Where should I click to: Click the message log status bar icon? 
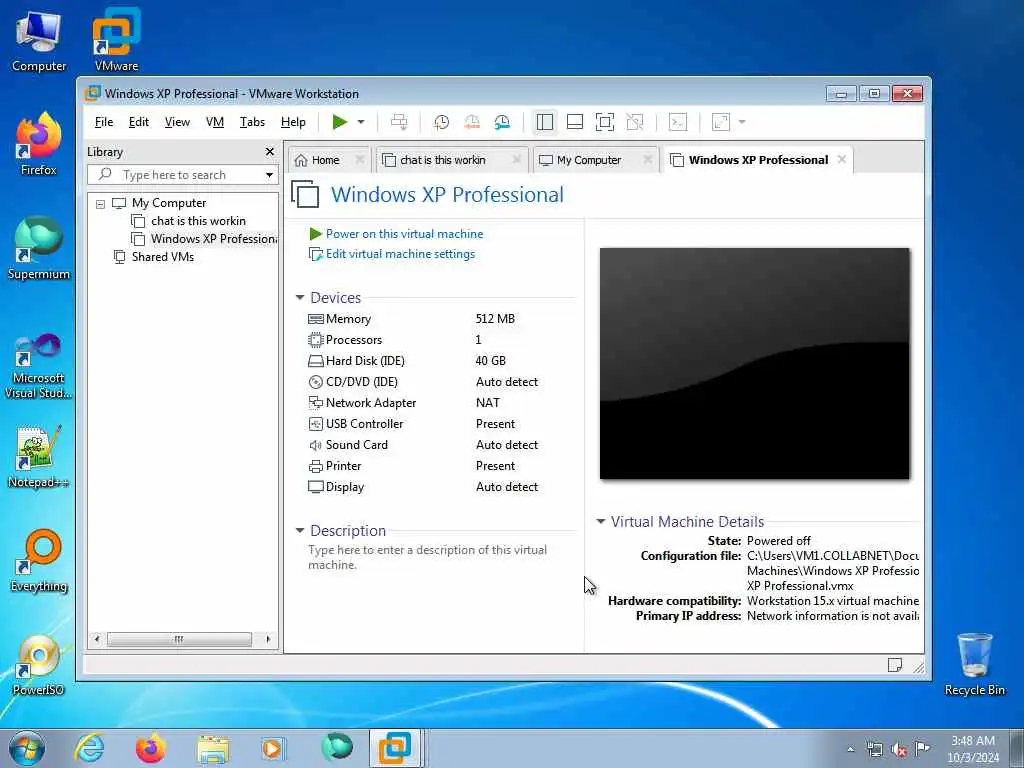point(895,665)
